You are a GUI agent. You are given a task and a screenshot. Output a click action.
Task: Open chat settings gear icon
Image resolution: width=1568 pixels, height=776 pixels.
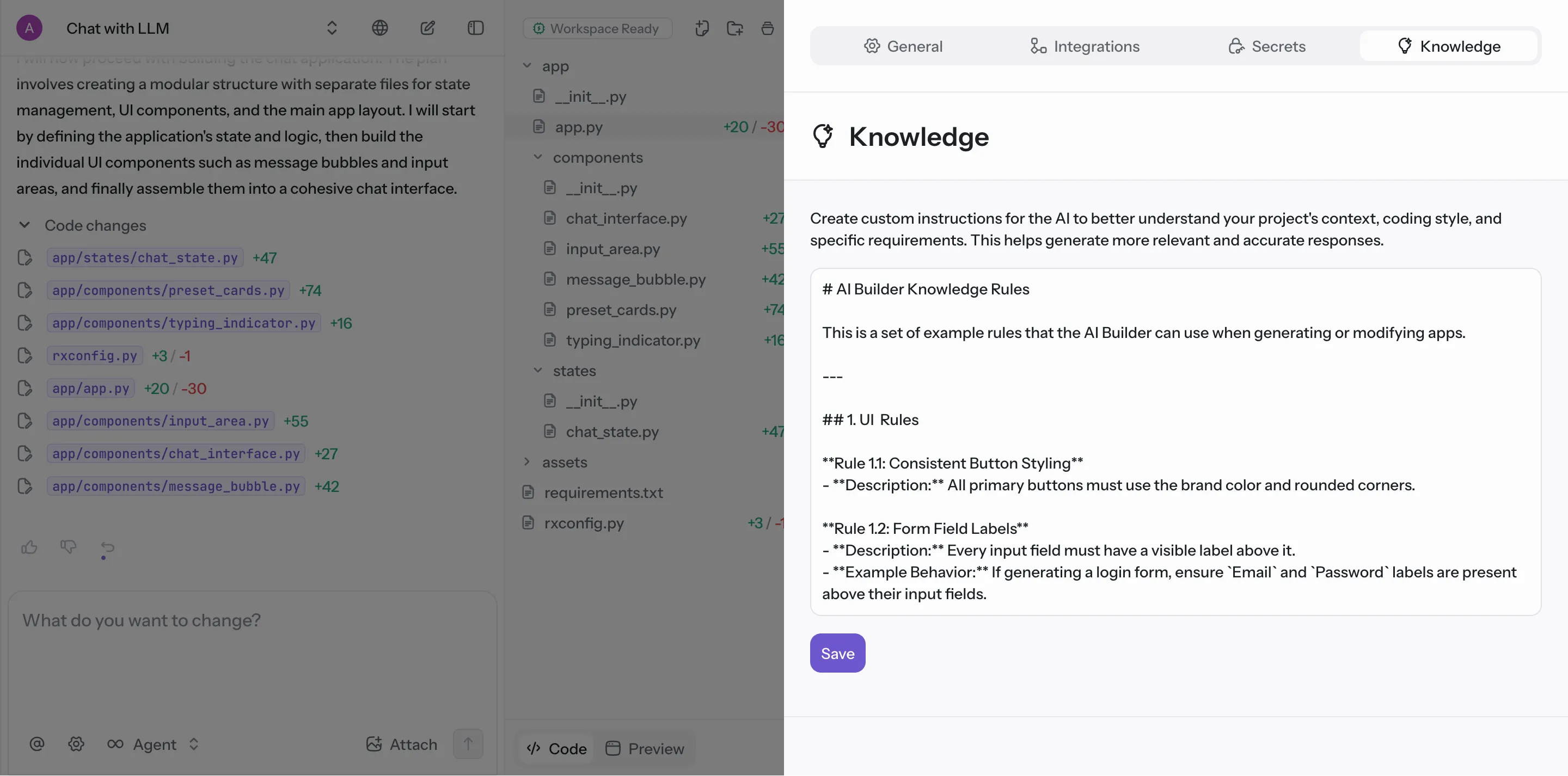[x=76, y=744]
